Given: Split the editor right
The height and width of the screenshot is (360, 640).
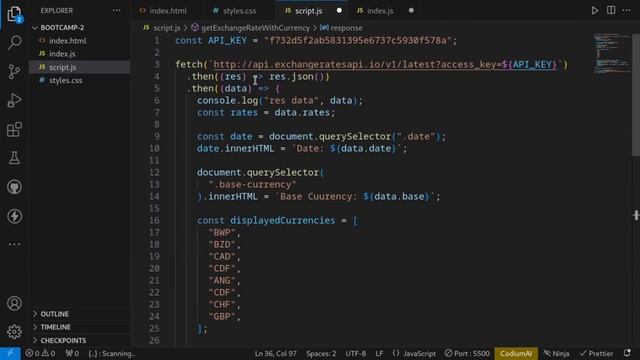Looking at the screenshot, I should [x=611, y=11].
